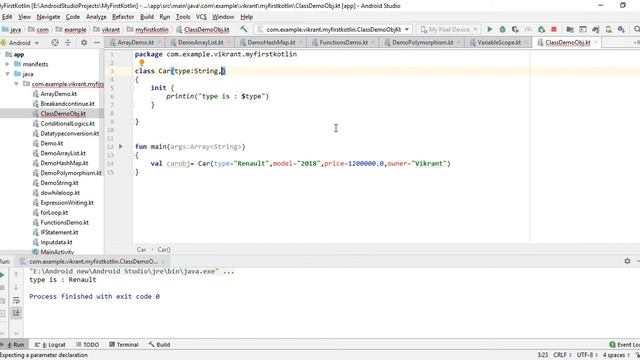Viewport: 640px width, 360px height.
Task: Open the Run tool window button
Action: (13, 344)
